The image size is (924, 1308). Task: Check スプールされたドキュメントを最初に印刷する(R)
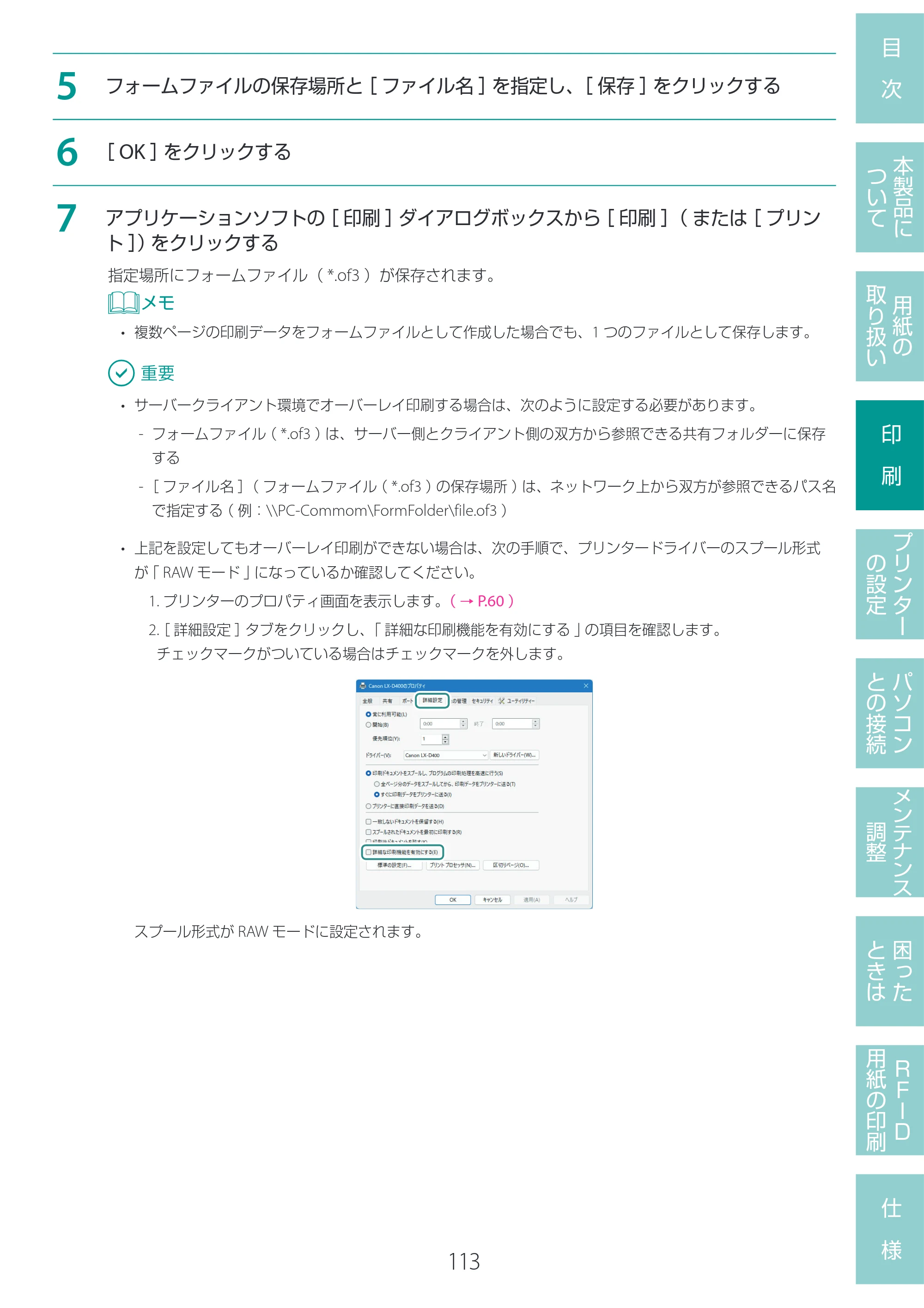click(x=368, y=832)
